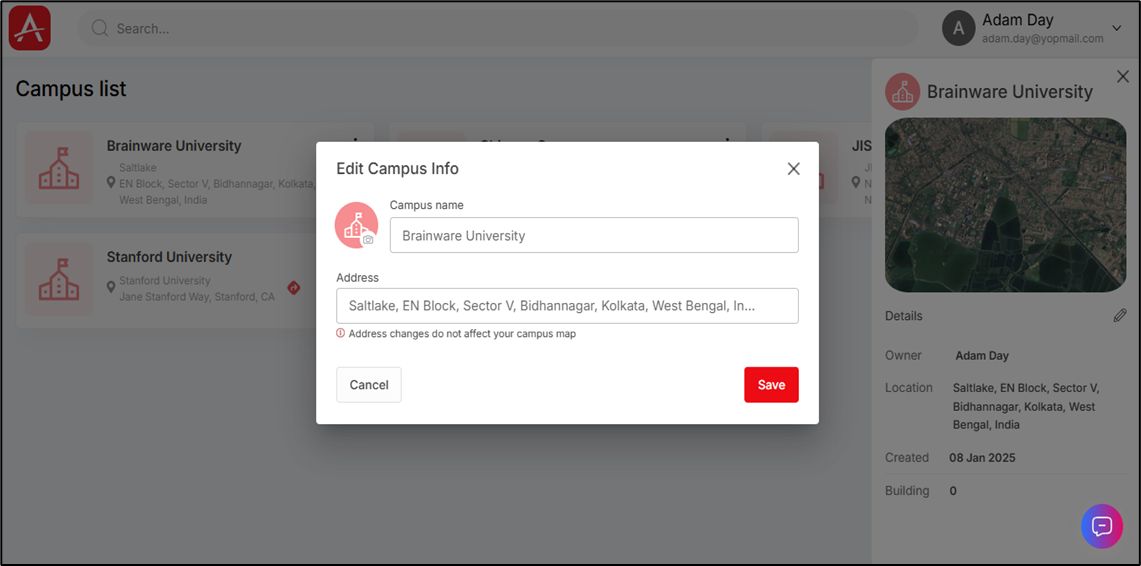
Task: Open the Adam Day account dropdown arrow
Action: coord(1117,28)
